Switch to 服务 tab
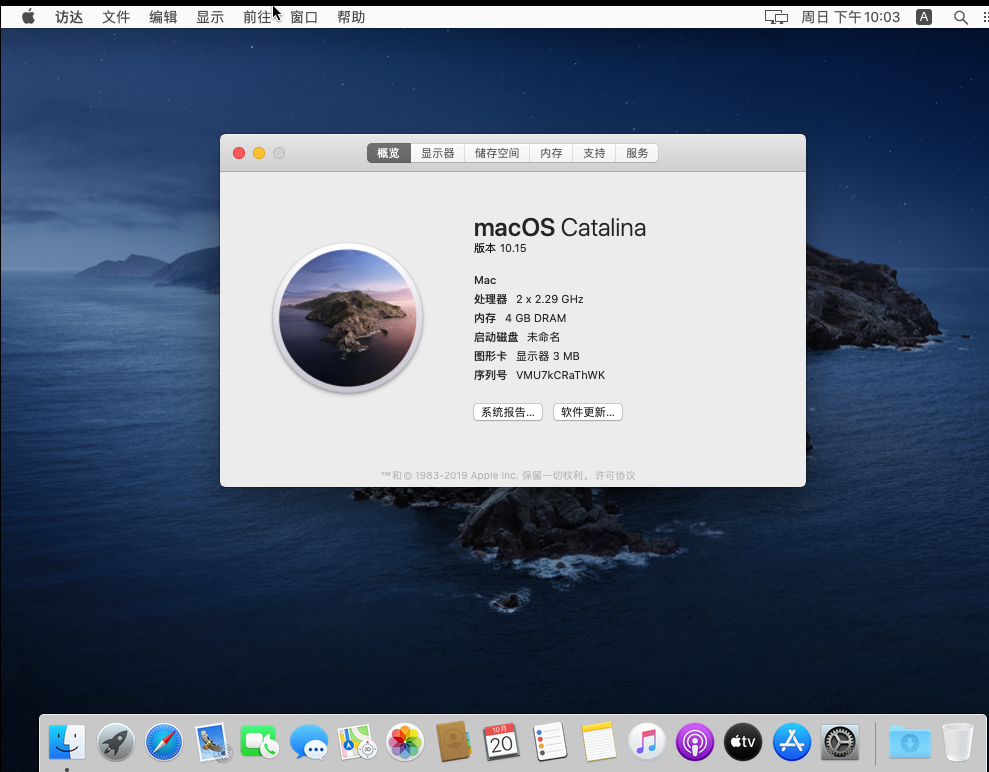989x772 pixels. tap(637, 153)
